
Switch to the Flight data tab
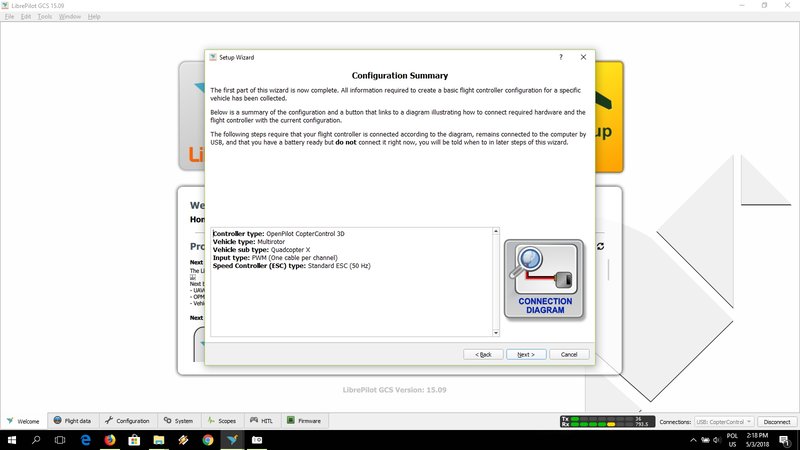point(72,421)
